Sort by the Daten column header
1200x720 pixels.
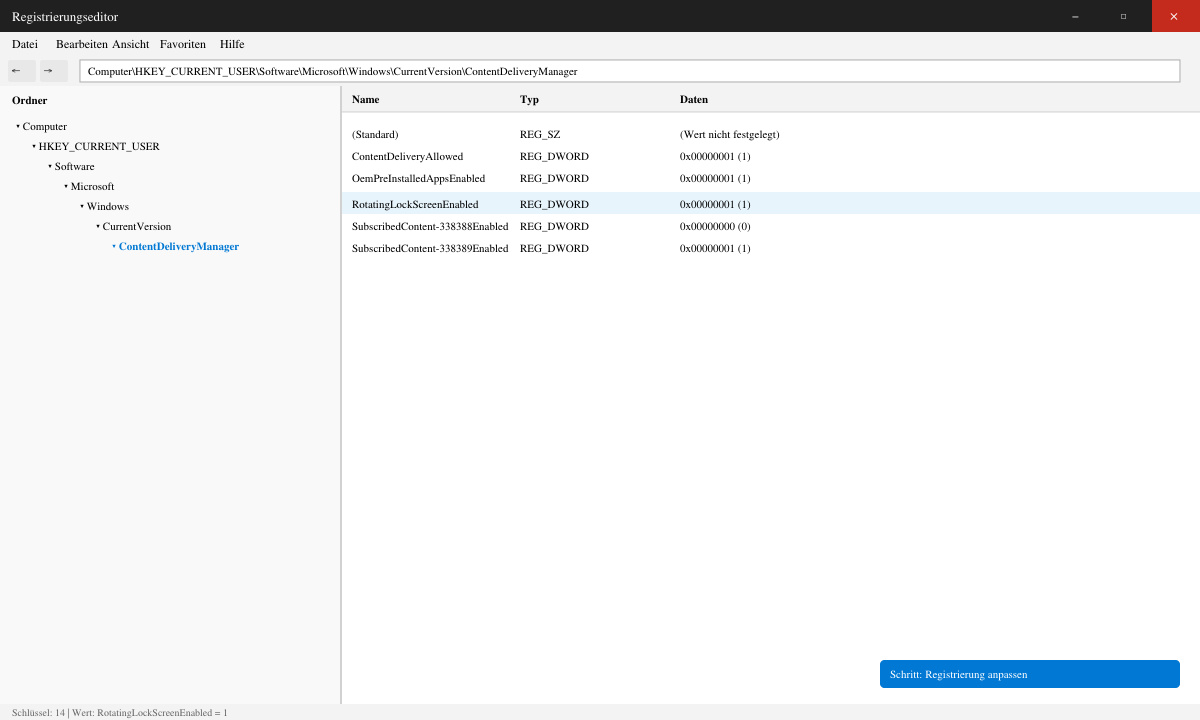pos(694,99)
